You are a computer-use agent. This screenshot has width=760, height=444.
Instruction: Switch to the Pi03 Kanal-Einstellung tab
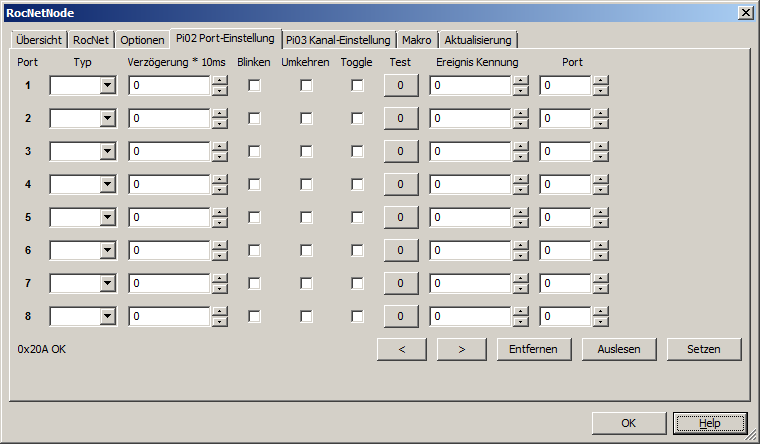click(337, 40)
